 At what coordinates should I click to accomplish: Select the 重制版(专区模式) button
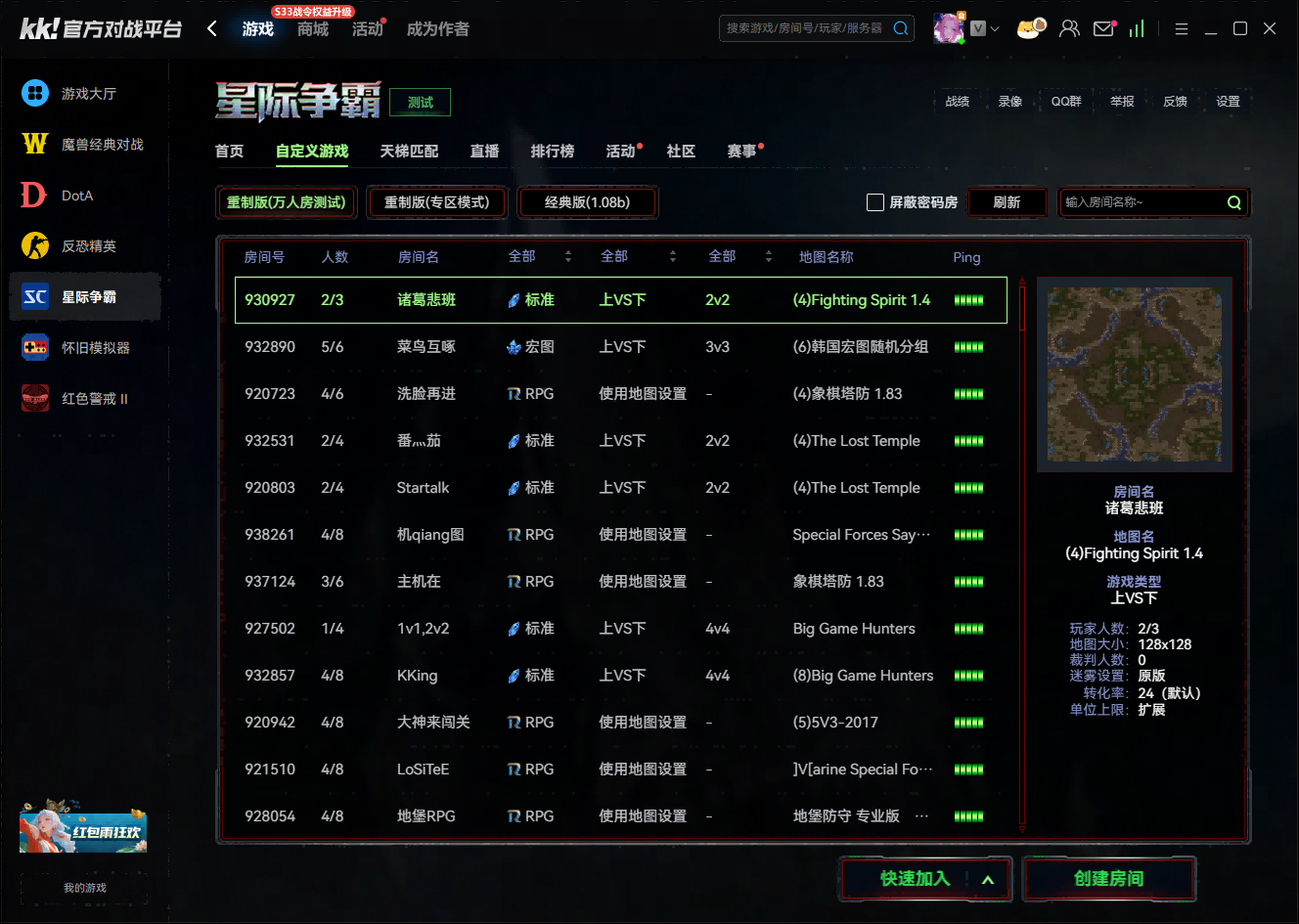point(437,202)
